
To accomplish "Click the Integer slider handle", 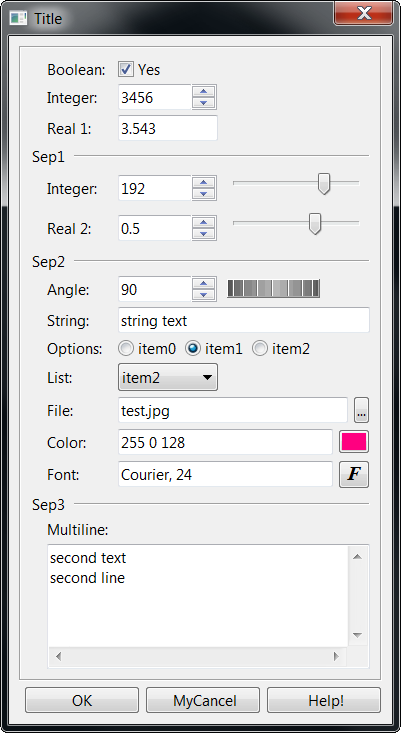I will click(x=323, y=183).
